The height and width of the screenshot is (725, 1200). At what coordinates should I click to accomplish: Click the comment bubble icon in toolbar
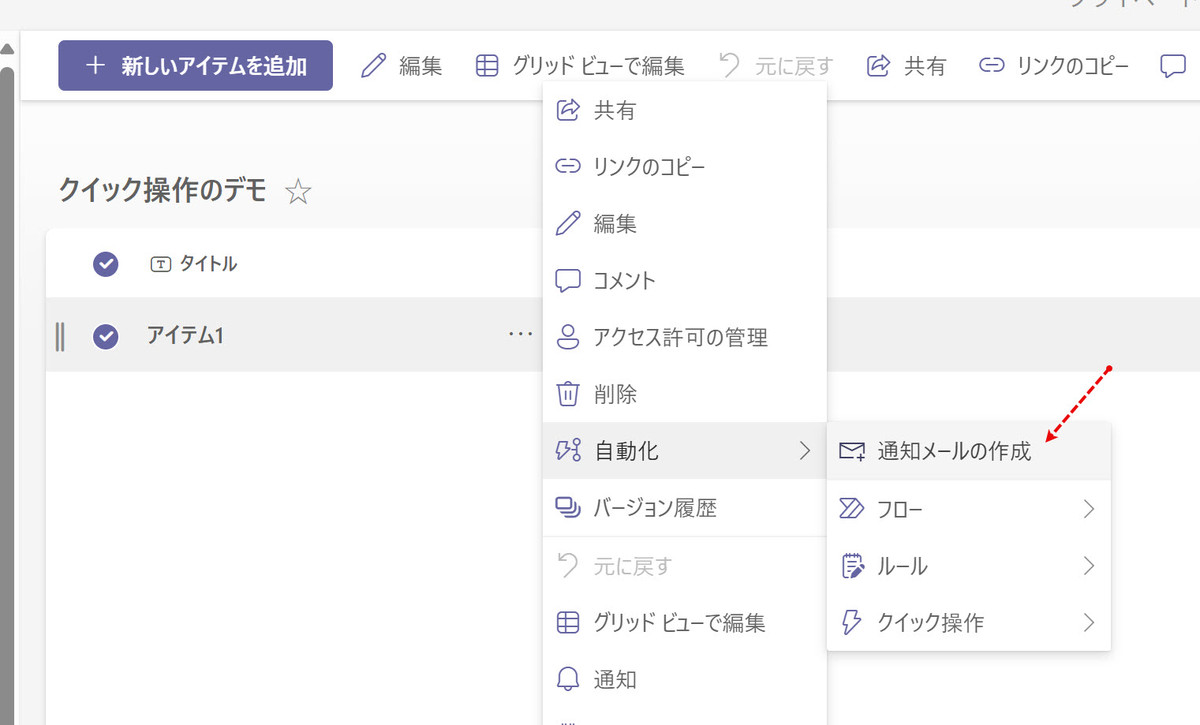tap(1173, 67)
